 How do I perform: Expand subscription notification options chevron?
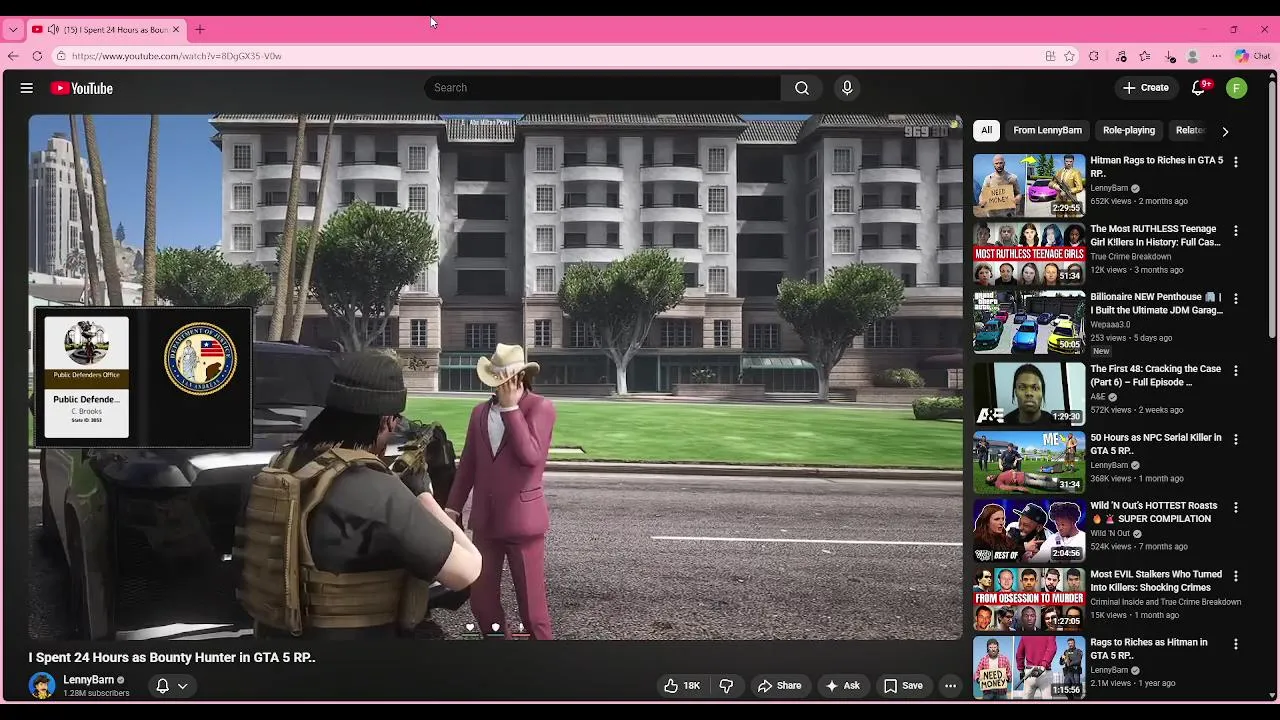click(x=183, y=686)
